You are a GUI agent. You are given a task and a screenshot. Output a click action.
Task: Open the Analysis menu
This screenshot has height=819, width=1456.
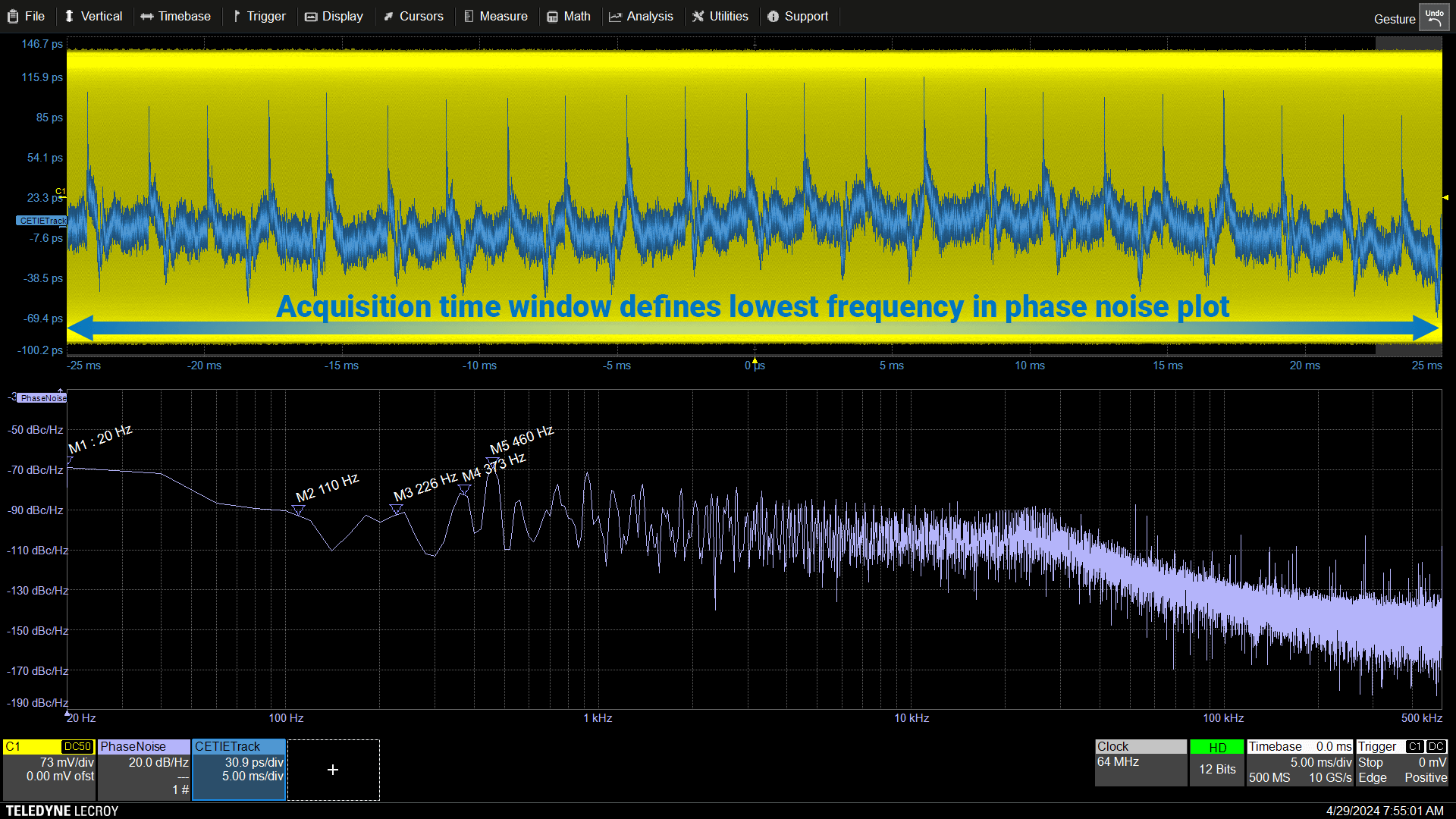(x=641, y=17)
